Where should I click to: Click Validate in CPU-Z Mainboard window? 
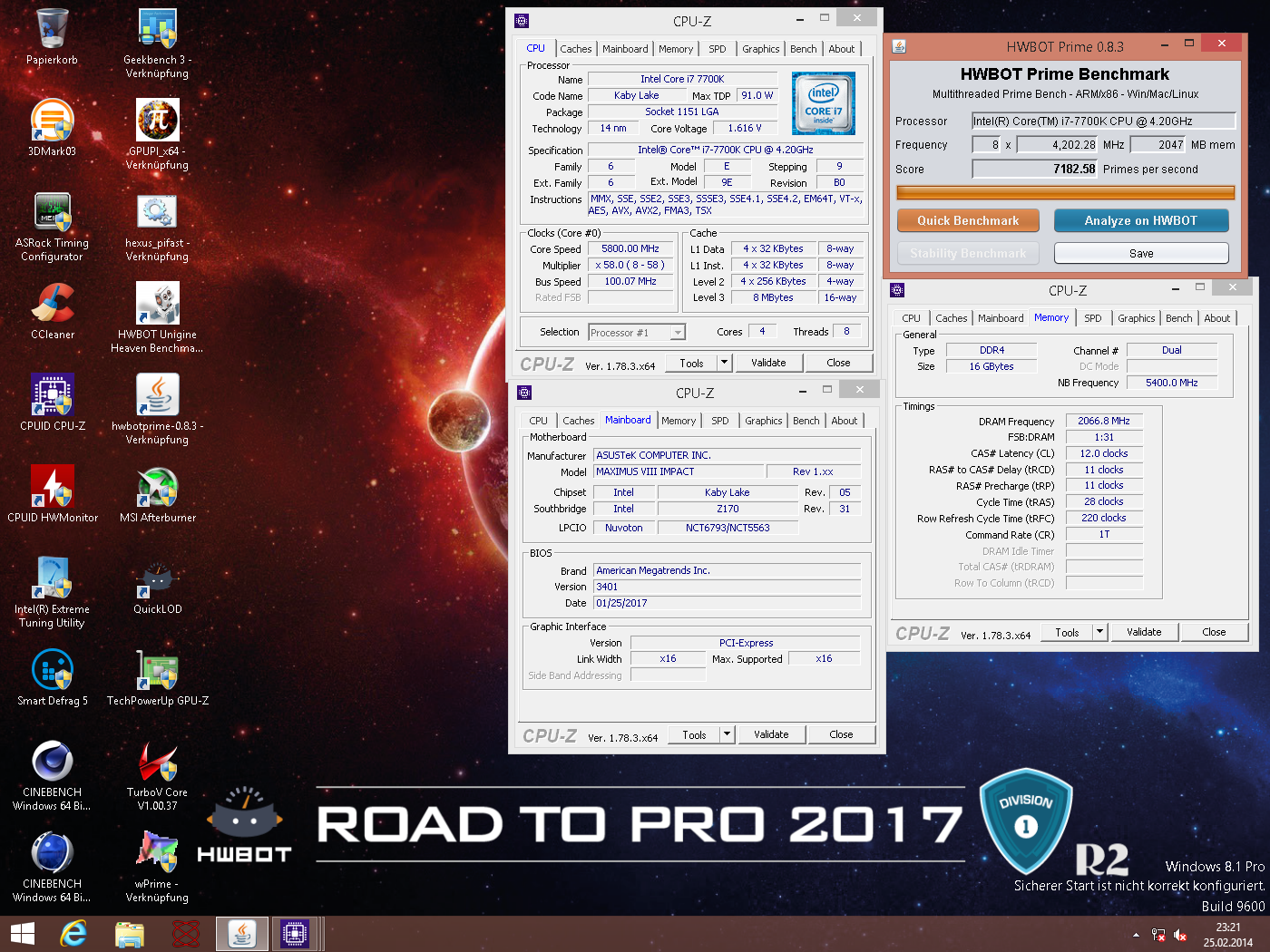[771, 734]
